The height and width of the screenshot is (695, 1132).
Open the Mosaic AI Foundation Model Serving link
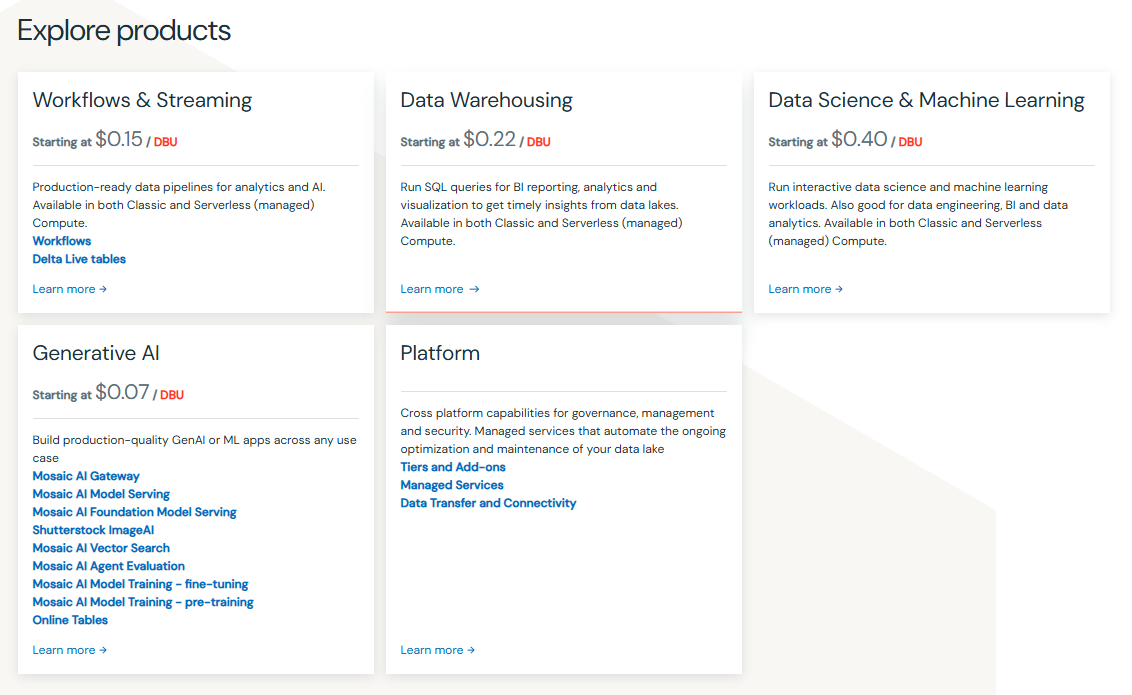pyautogui.click(x=135, y=511)
